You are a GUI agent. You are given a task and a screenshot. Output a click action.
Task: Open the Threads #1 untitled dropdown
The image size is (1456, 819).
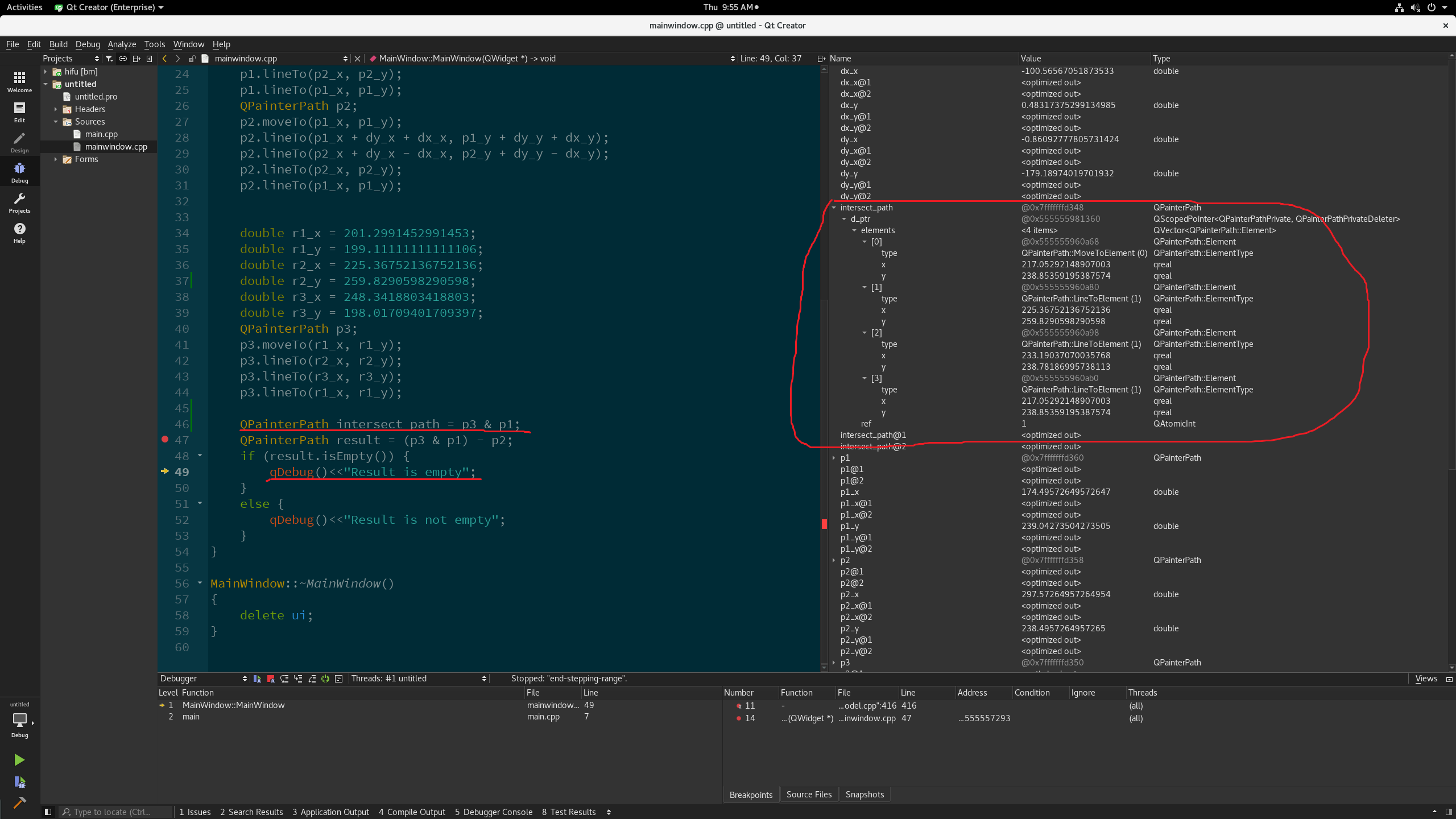419,679
